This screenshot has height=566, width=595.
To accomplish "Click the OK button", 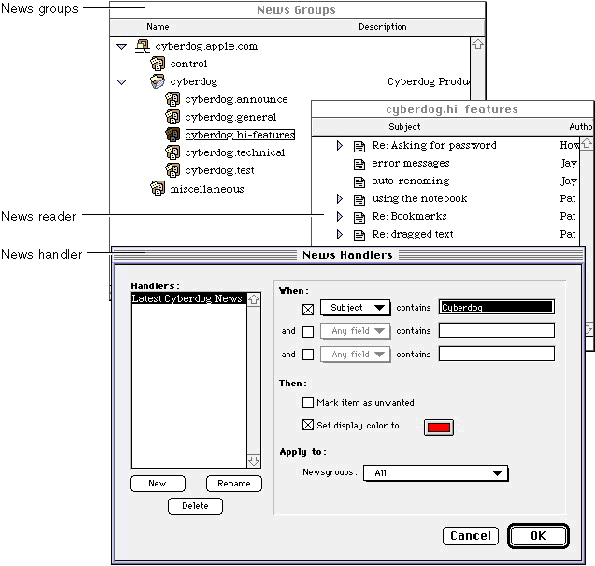I will tap(538, 536).
